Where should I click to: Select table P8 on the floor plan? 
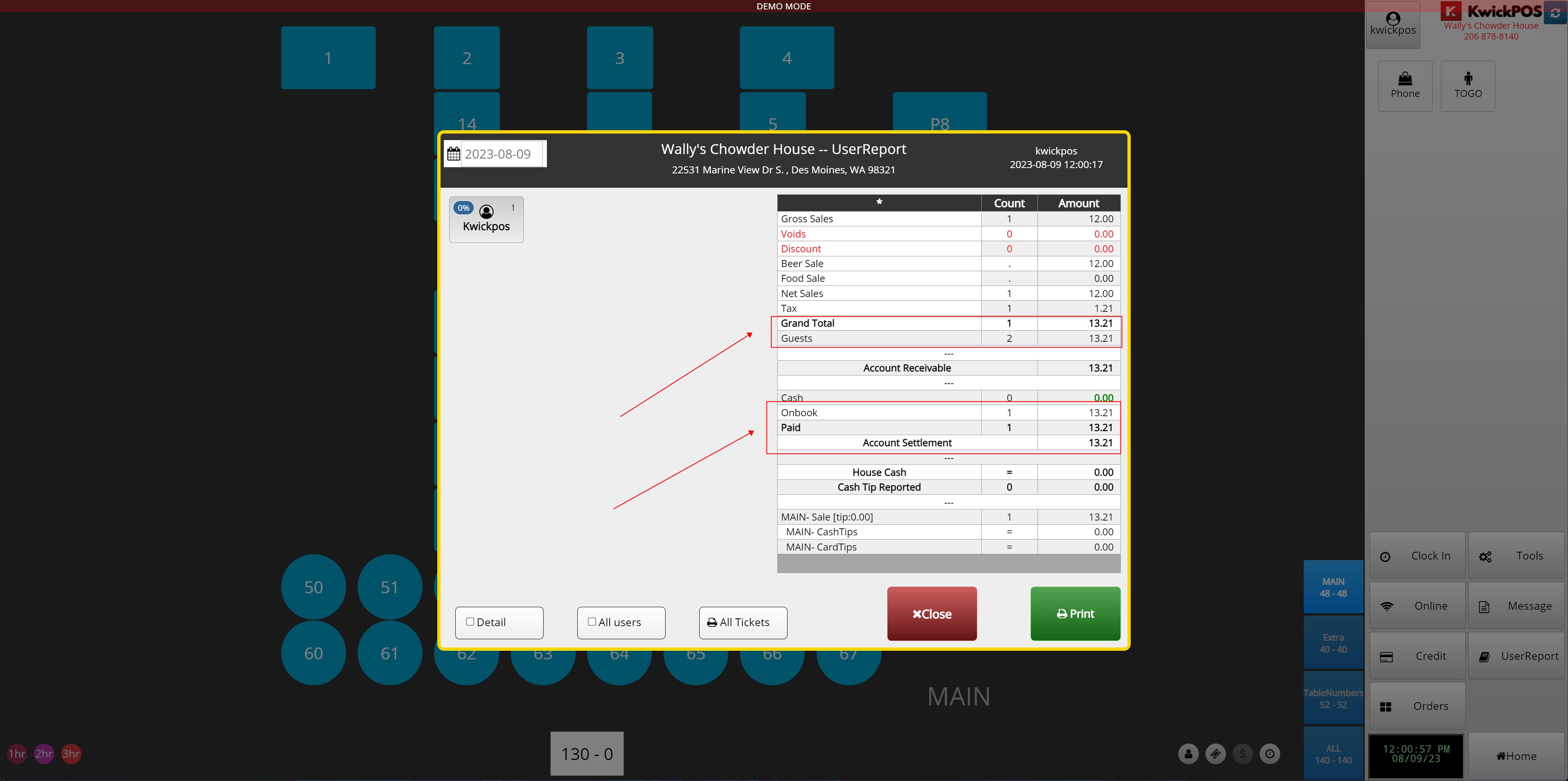click(x=940, y=112)
